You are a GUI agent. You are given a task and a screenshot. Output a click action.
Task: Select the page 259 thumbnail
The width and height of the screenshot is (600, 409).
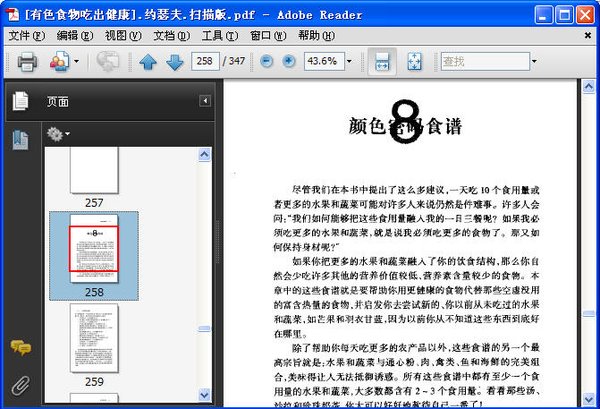pyautogui.click(x=94, y=338)
